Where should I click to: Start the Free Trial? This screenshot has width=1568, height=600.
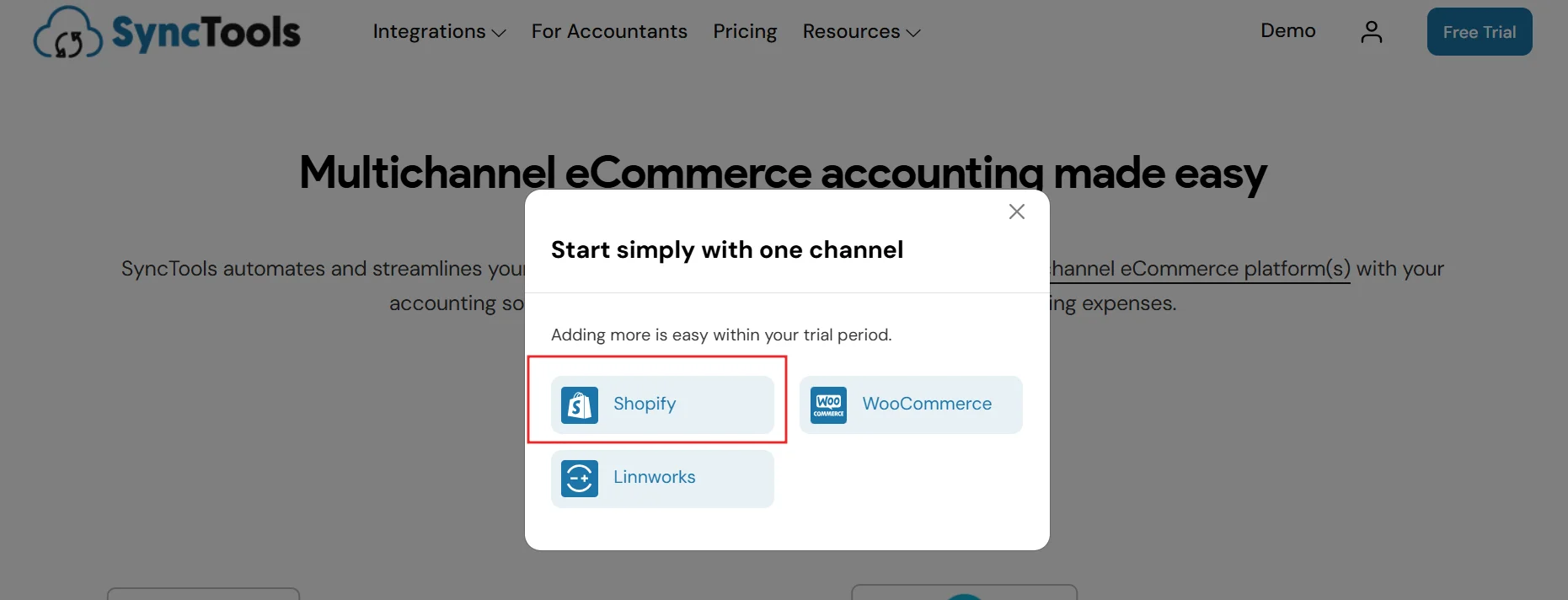point(1479,32)
